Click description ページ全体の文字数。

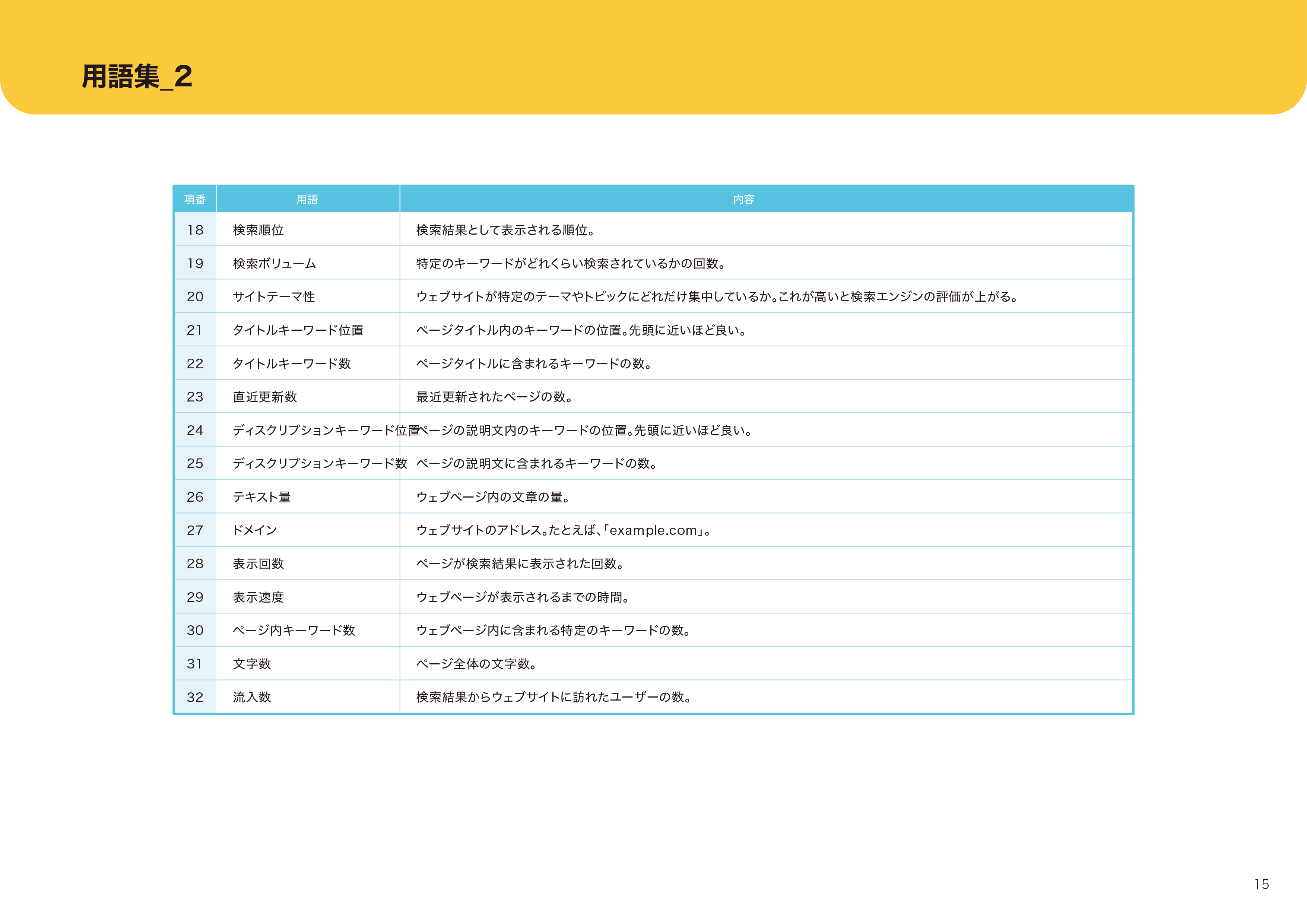click(476, 664)
